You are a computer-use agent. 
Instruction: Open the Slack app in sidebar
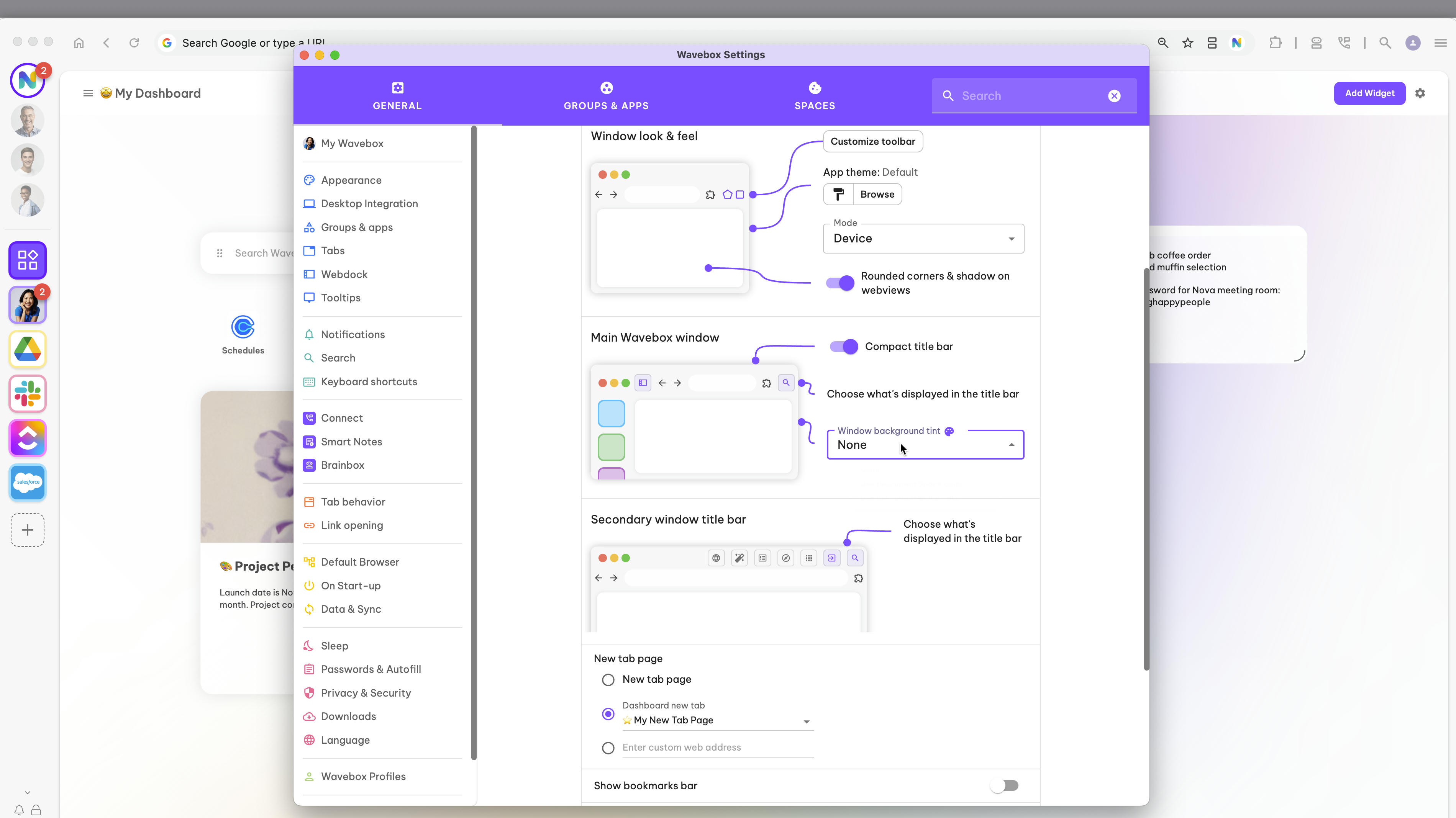[x=27, y=394]
